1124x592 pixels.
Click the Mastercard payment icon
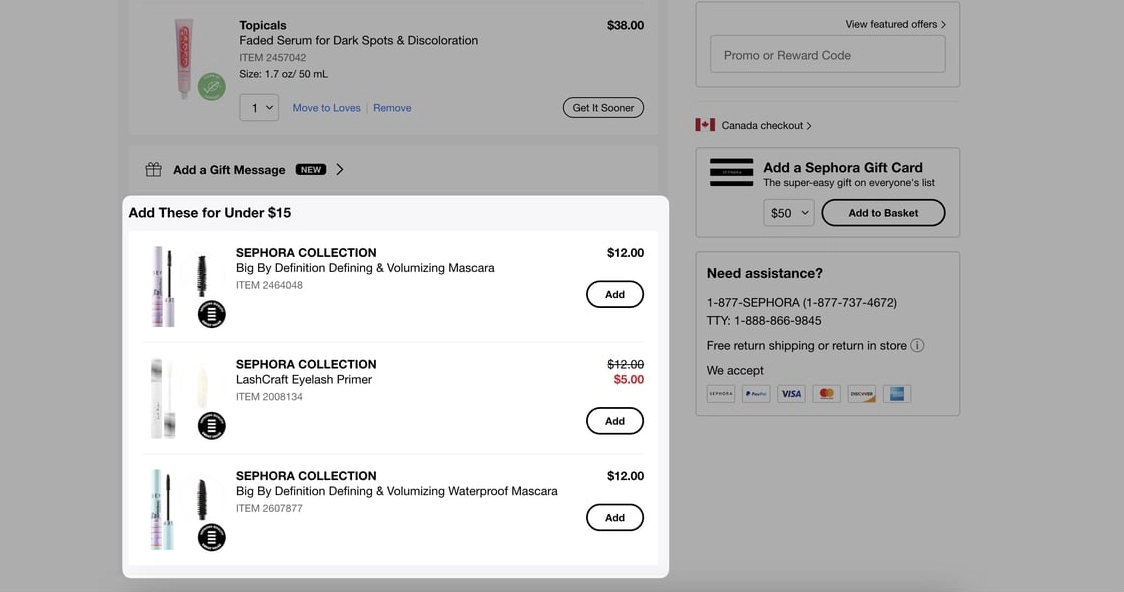coord(826,394)
